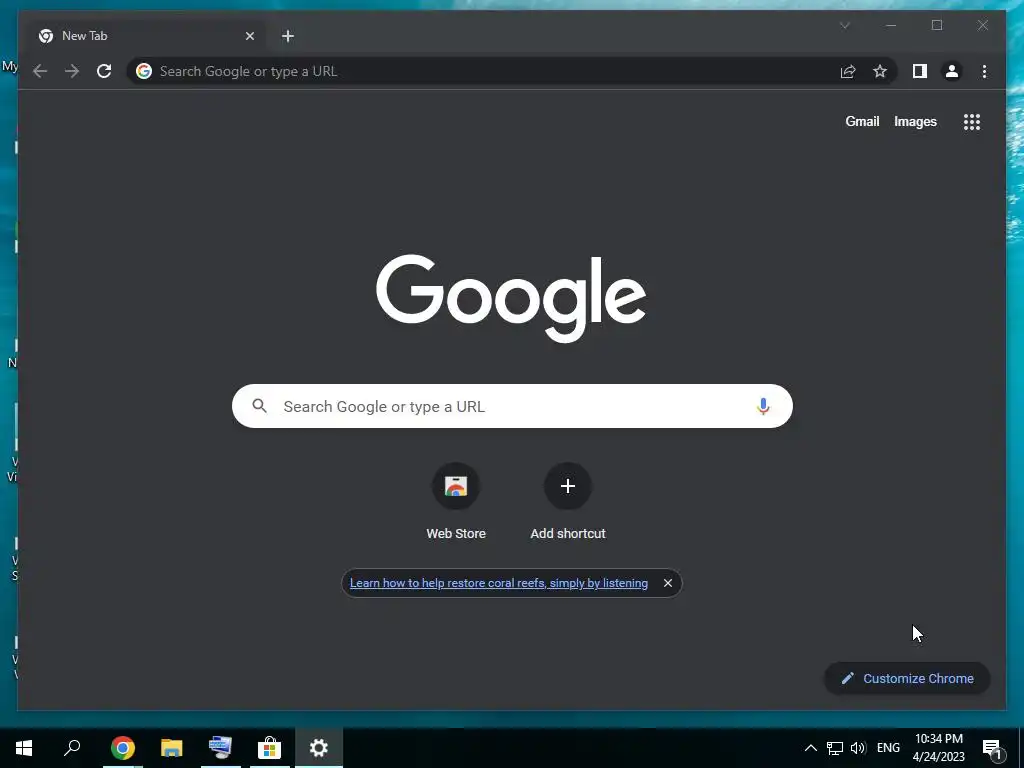Bookmark this tab with the star icon
This screenshot has height=768, width=1024.
pos(880,71)
